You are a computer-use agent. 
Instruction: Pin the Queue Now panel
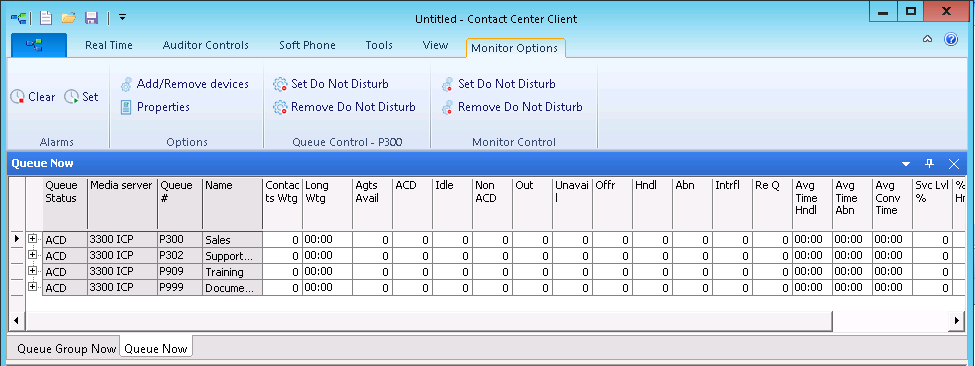[x=930, y=163]
